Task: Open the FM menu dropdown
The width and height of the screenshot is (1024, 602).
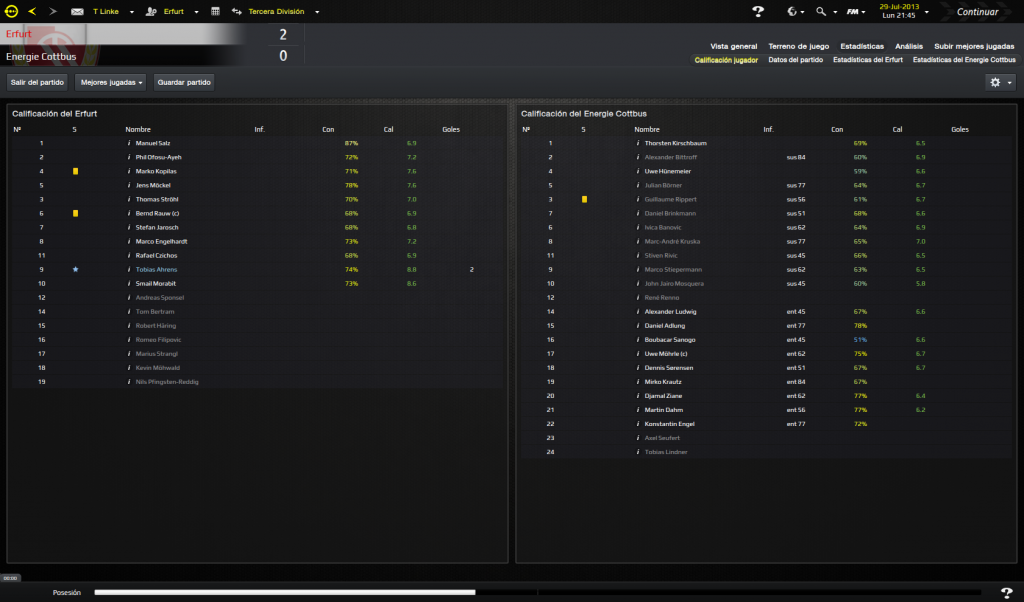Action: 856,12
